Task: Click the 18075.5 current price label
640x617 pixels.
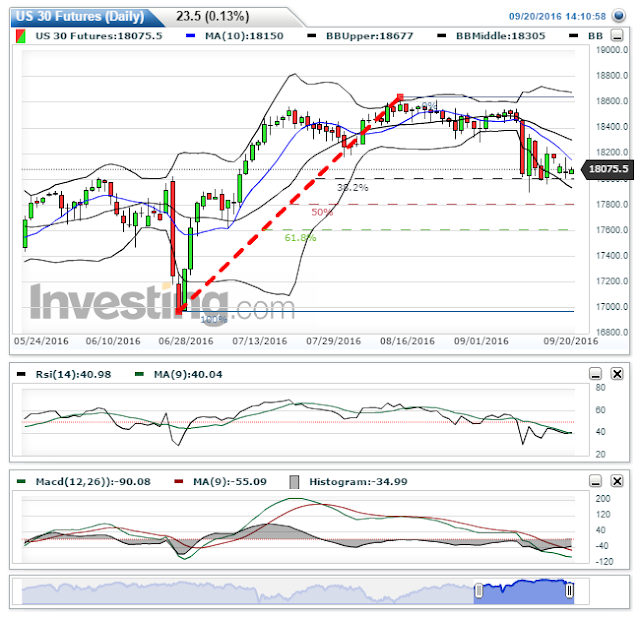Action: [608, 169]
